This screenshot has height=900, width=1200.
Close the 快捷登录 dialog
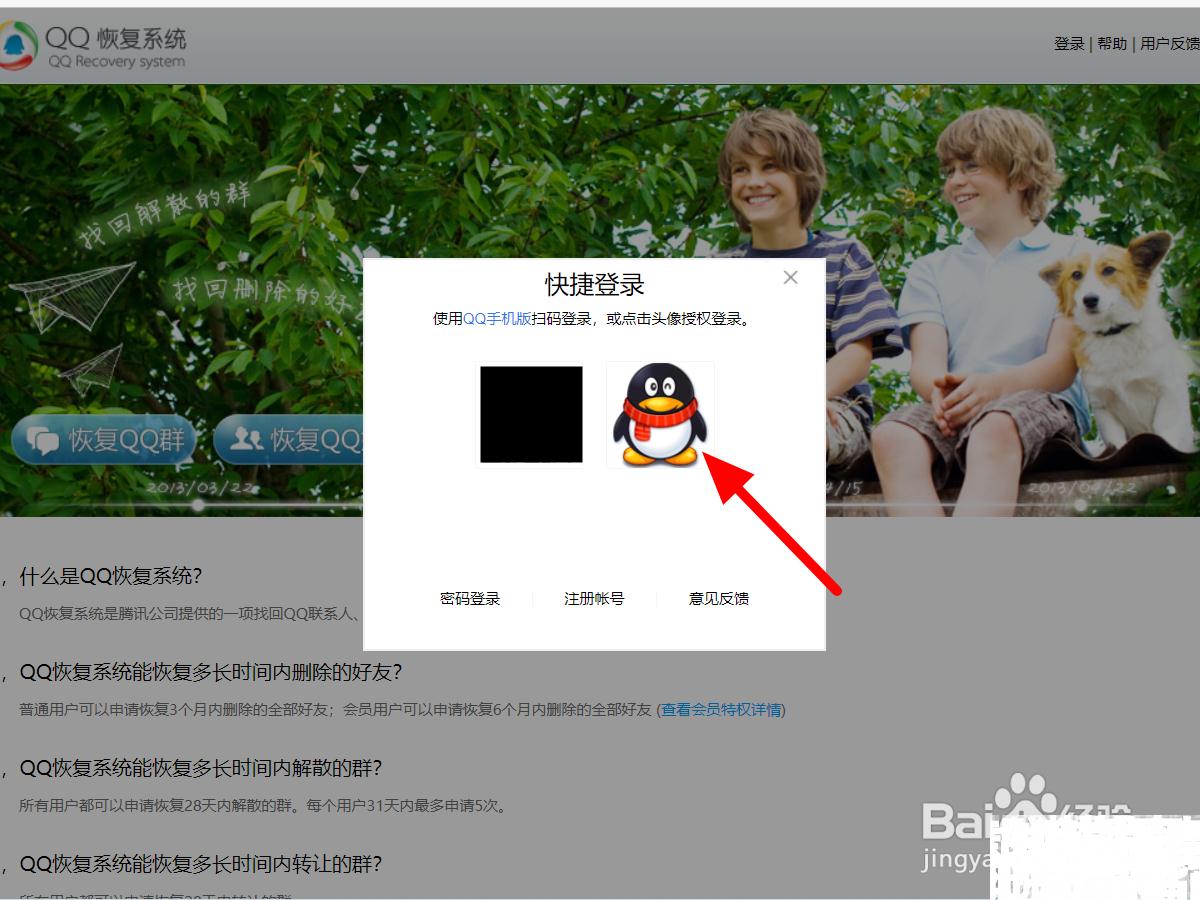point(790,278)
